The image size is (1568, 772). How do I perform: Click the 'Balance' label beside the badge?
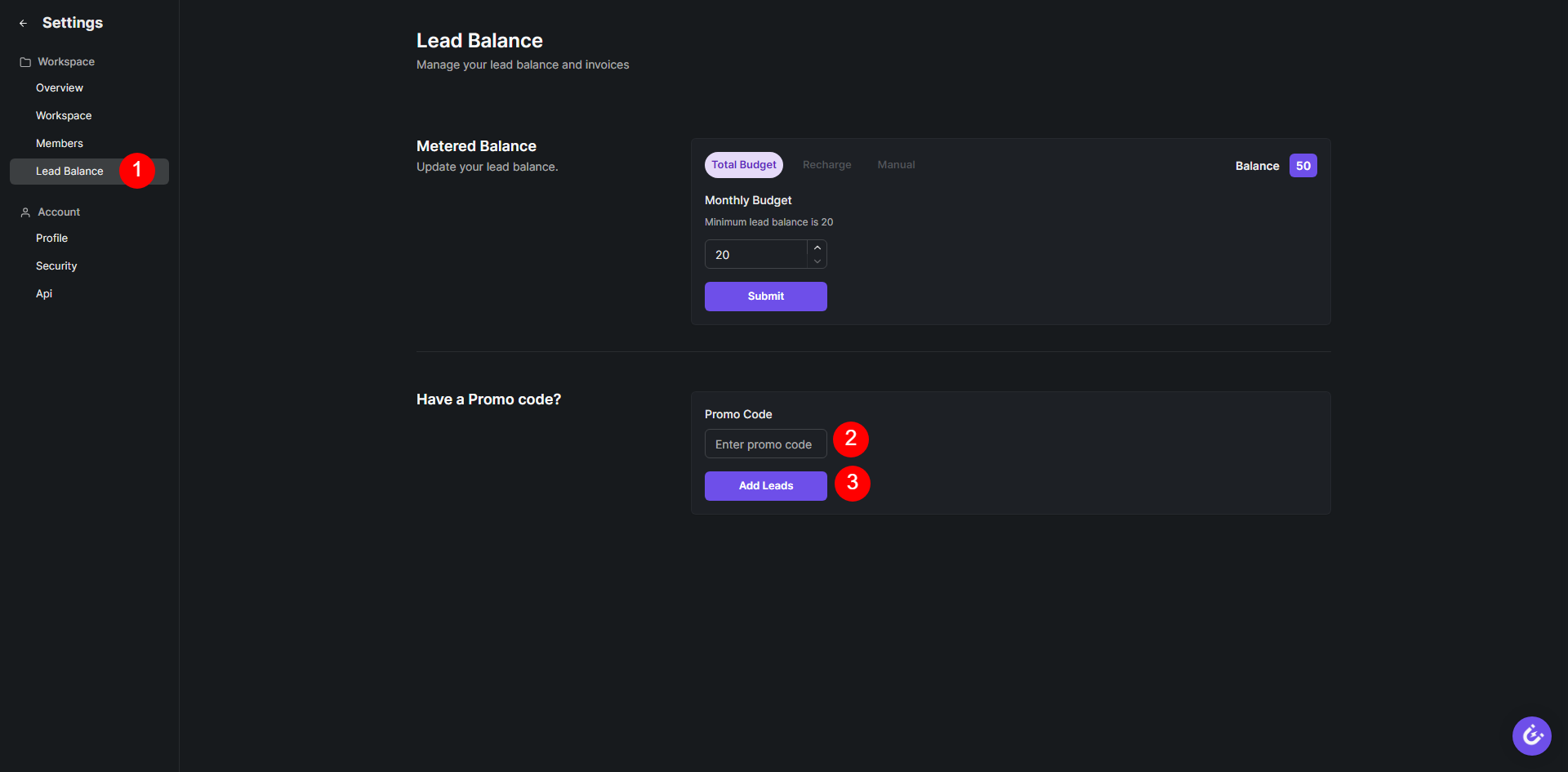pyautogui.click(x=1258, y=166)
